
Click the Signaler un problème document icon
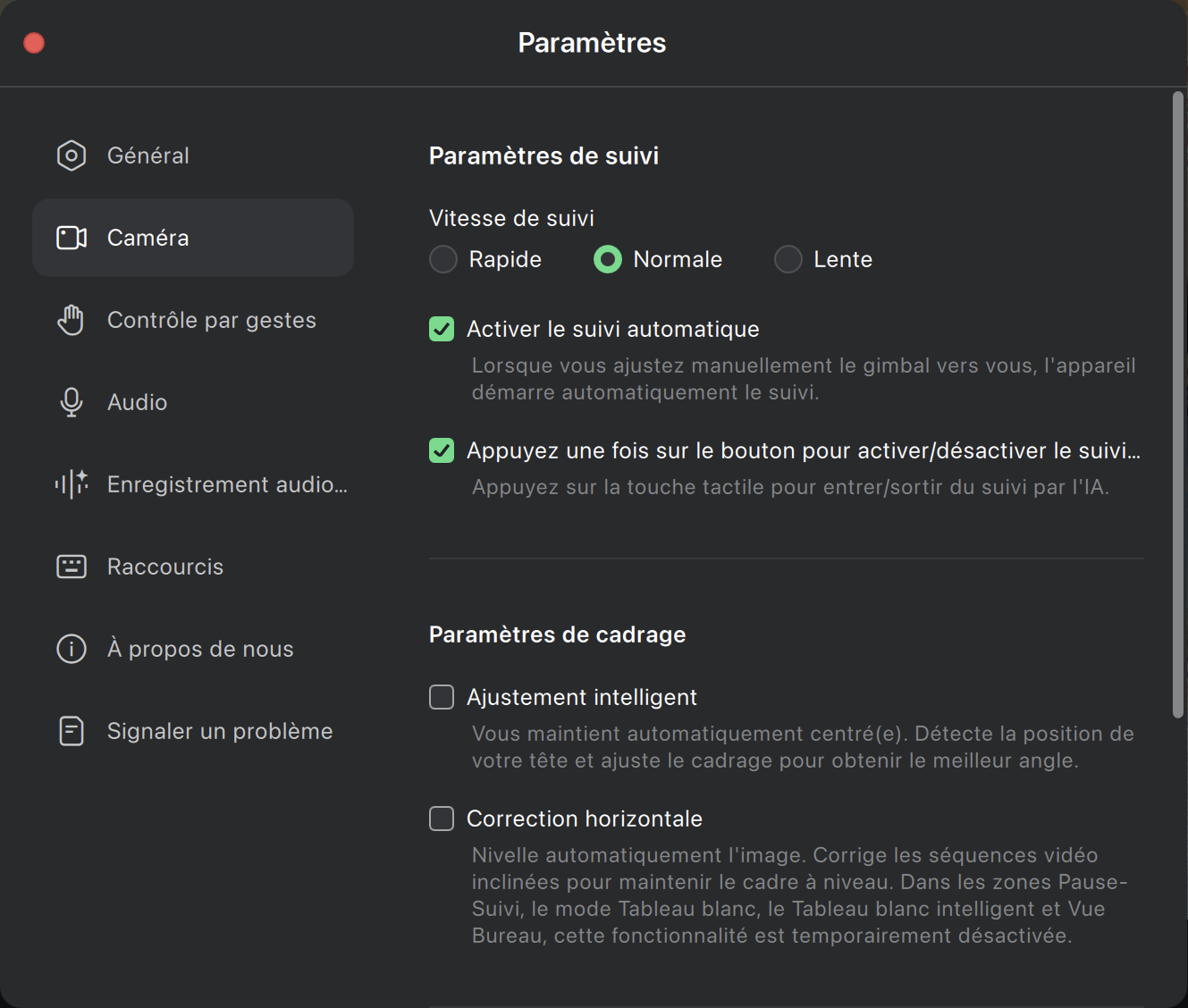pyautogui.click(x=72, y=731)
